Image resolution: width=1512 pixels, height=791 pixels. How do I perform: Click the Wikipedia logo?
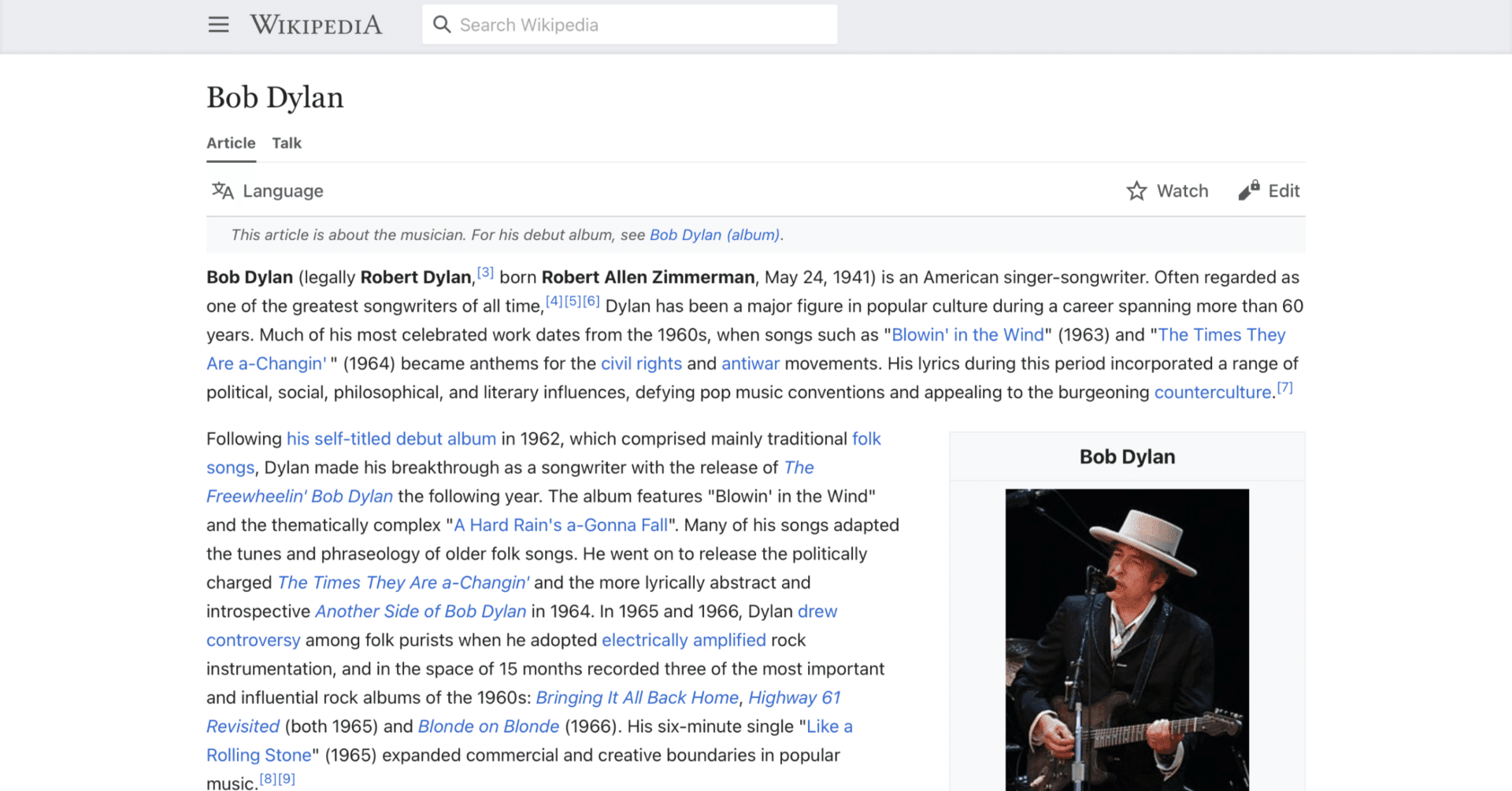315,24
